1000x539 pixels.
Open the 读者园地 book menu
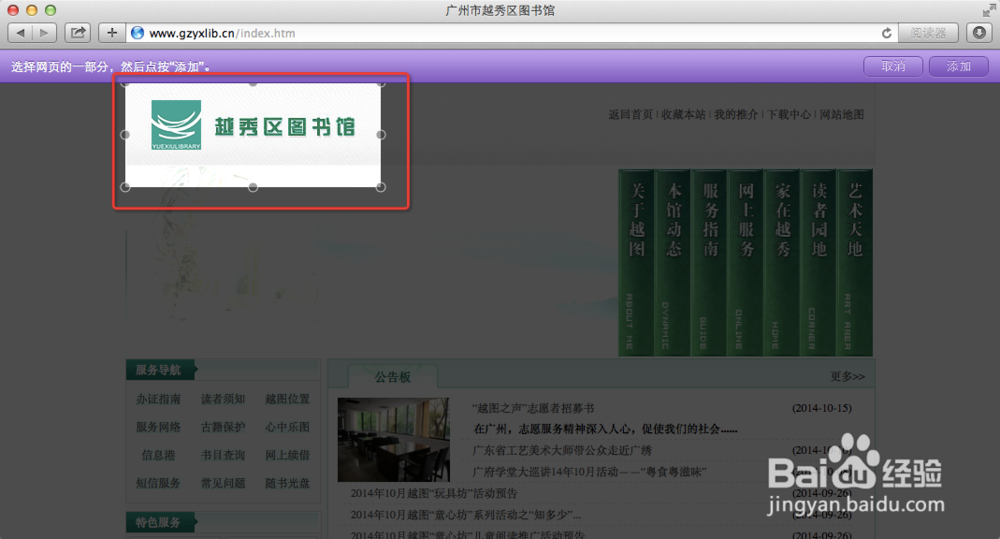(819, 262)
